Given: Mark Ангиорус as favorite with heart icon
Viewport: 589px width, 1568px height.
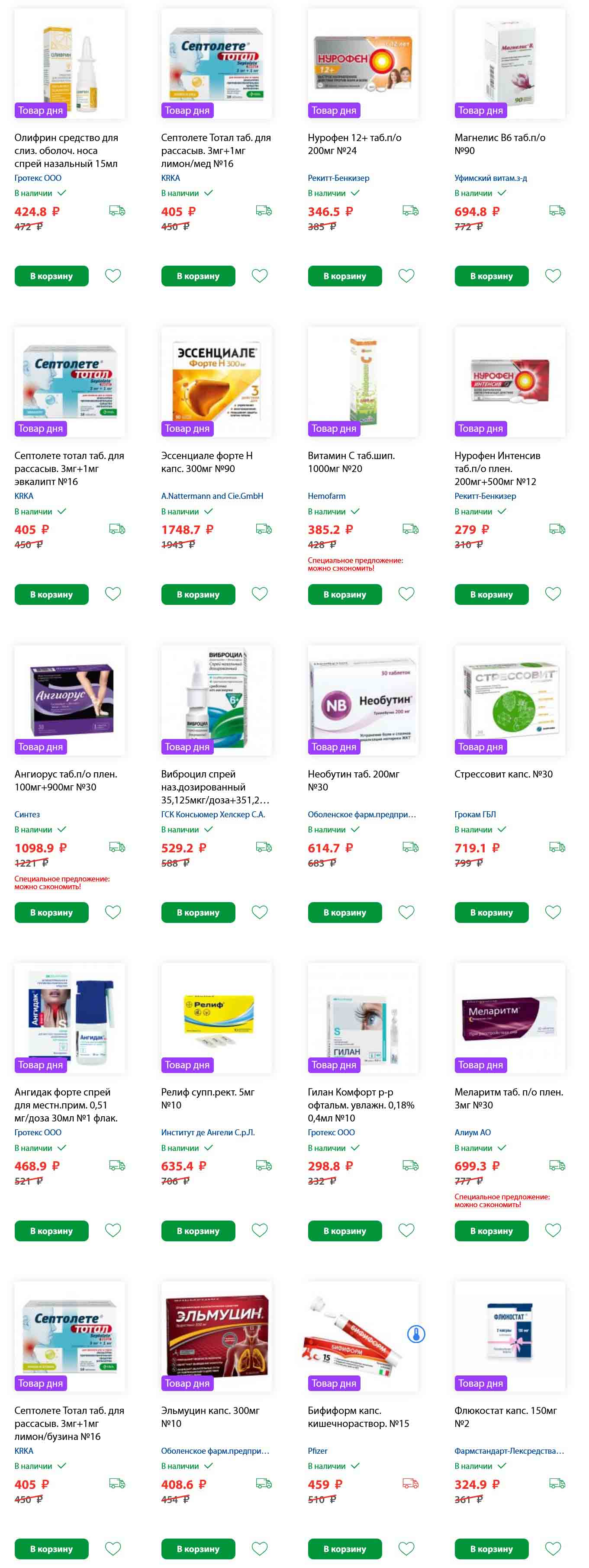Looking at the screenshot, I should tap(113, 912).
